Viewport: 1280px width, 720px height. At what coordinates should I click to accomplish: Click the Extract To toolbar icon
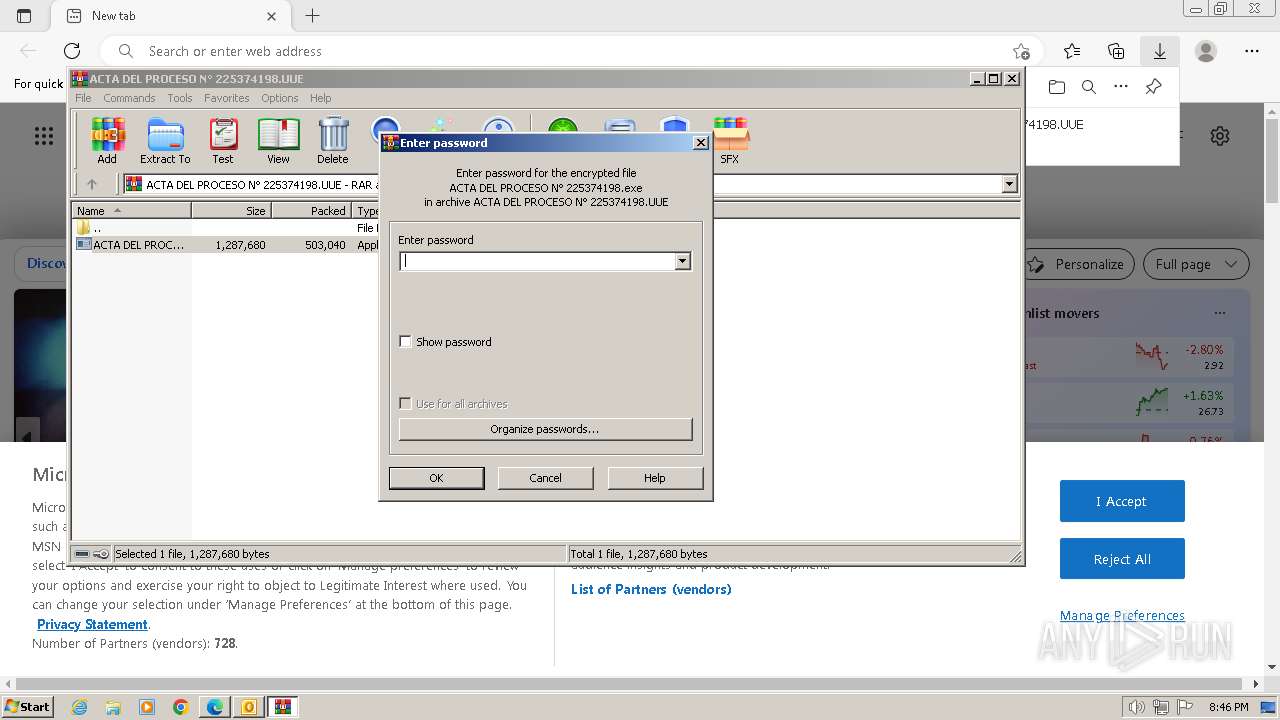click(x=165, y=140)
